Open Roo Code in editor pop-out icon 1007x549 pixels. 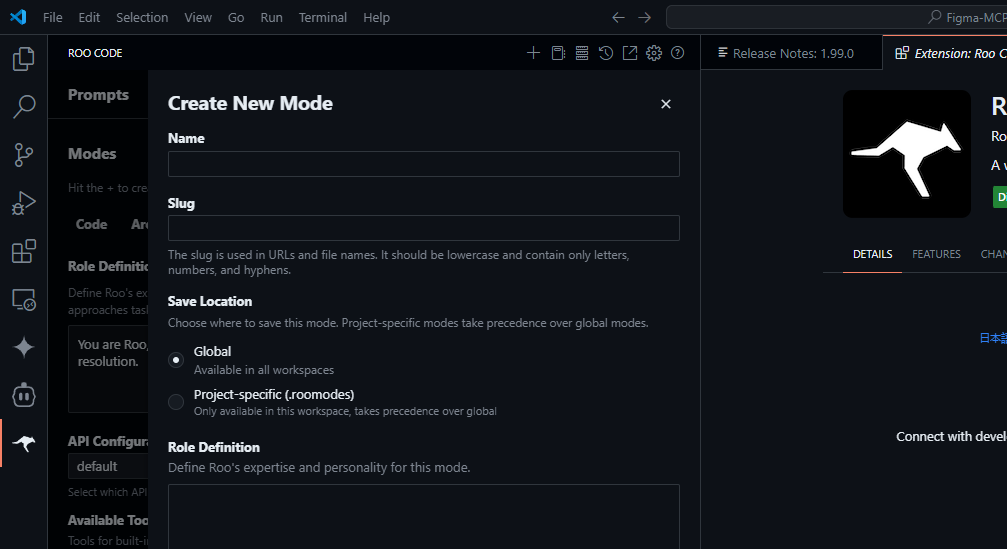[x=630, y=53]
